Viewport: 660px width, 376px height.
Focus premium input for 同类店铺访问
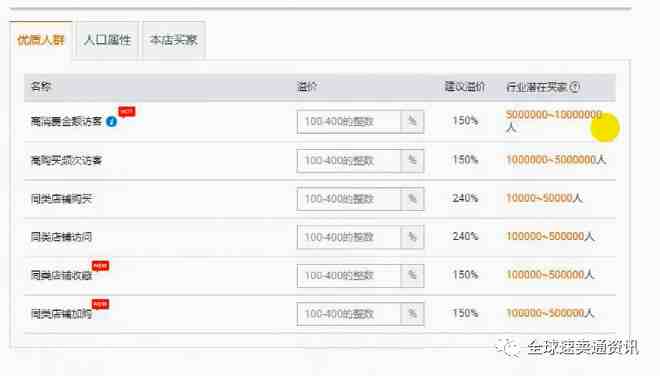click(x=349, y=237)
